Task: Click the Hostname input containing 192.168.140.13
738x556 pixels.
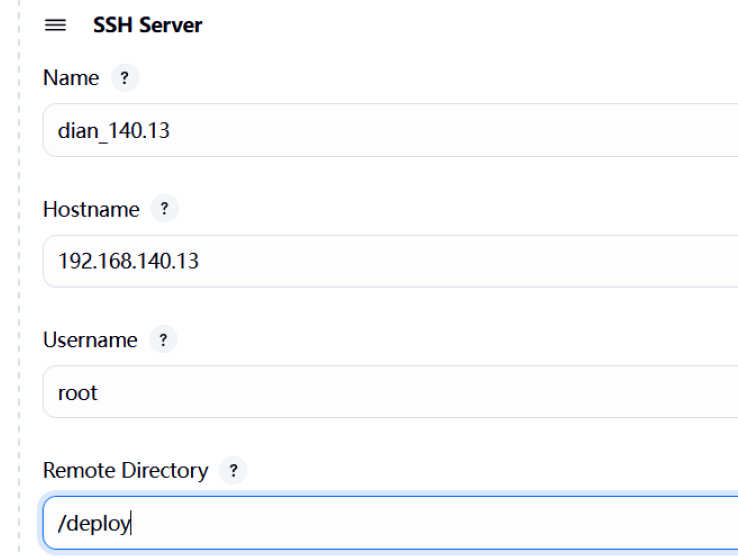Action: tap(390, 261)
